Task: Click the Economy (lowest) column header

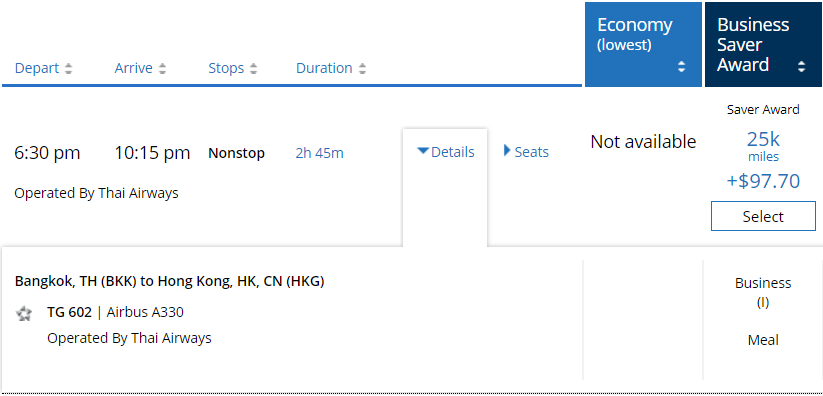Action: (x=643, y=44)
